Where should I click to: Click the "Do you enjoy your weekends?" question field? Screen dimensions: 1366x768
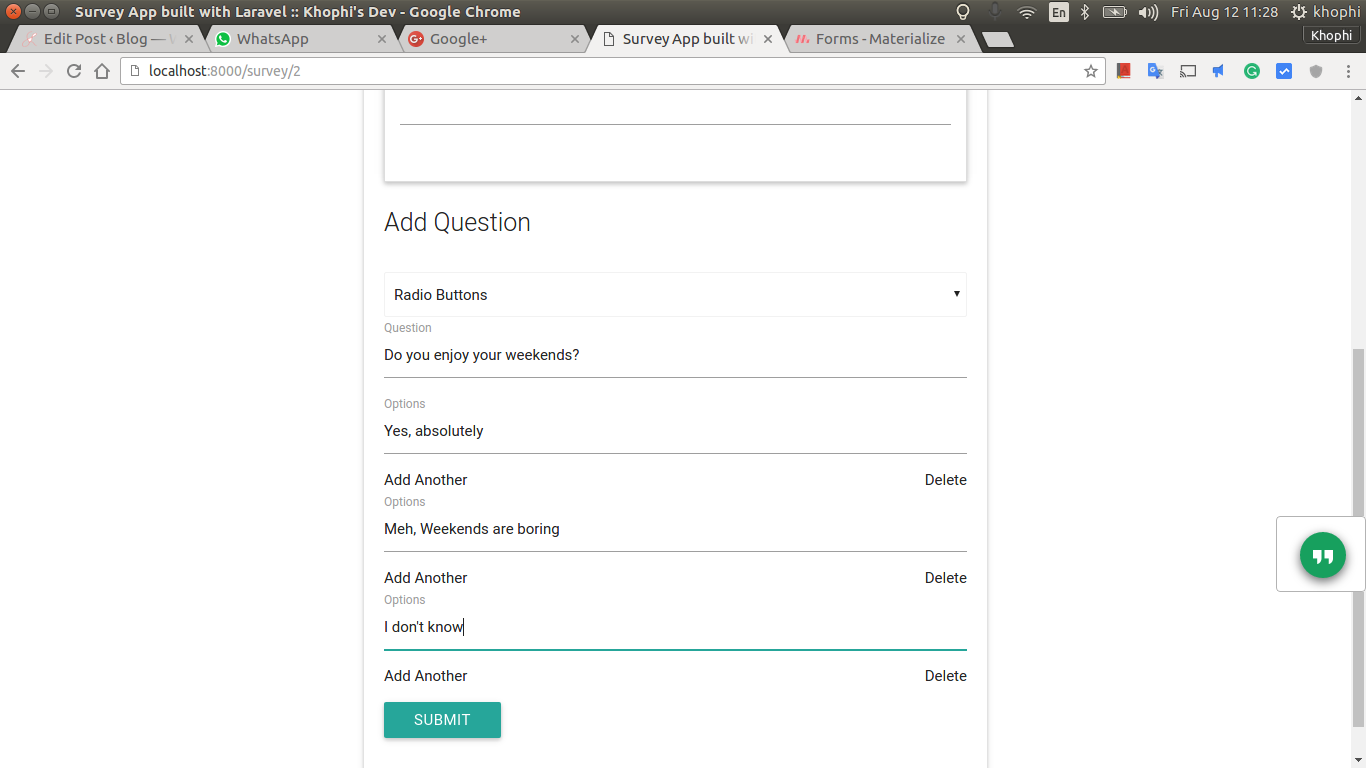(x=675, y=355)
